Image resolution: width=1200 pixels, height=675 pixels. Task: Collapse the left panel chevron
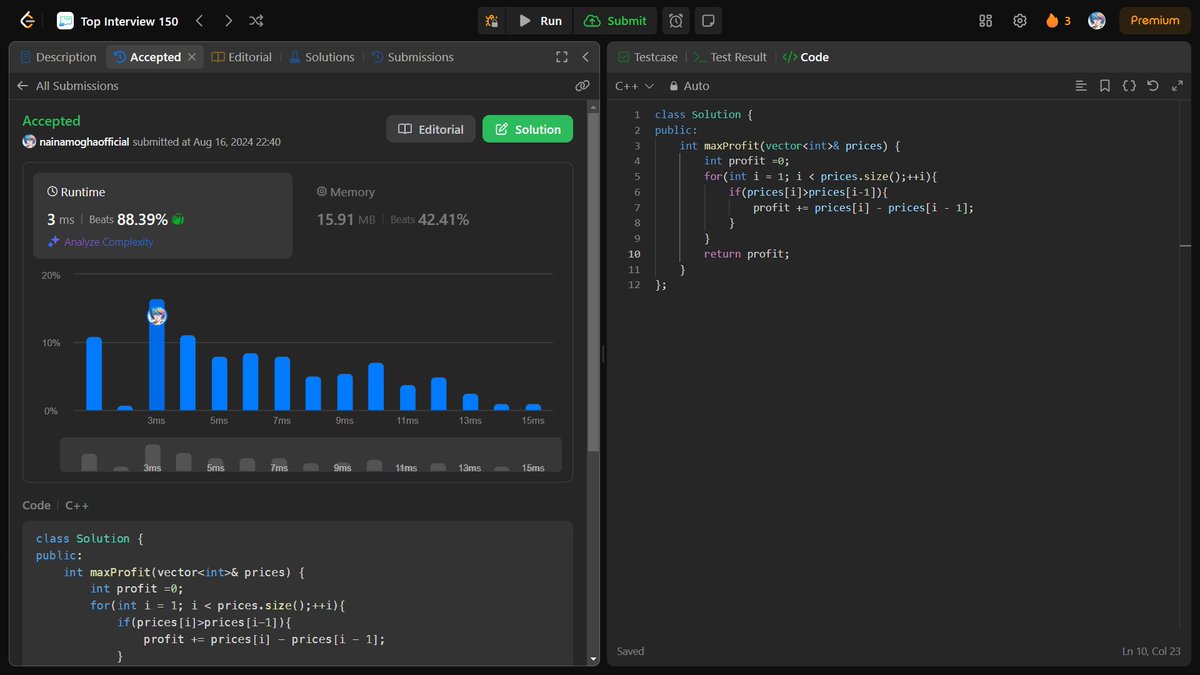click(585, 57)
